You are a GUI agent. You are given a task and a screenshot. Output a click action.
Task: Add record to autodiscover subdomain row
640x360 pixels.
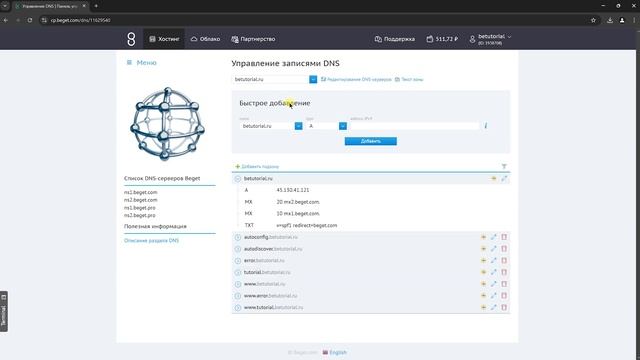483,249
